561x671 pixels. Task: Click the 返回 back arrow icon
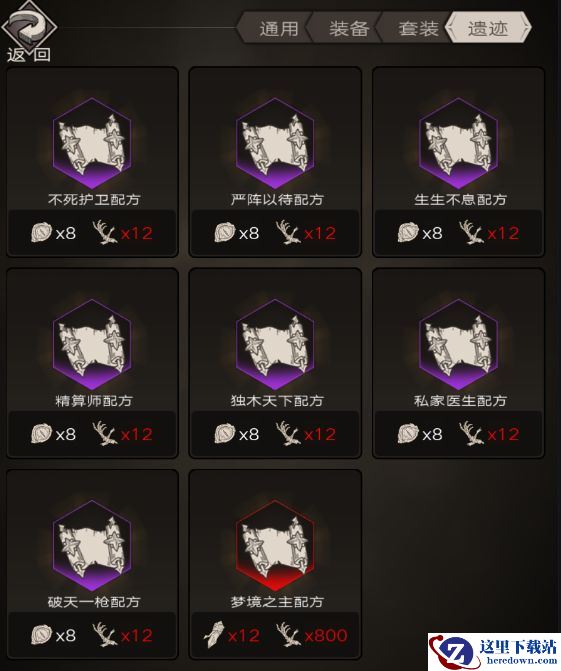pyautogui.click(x=29, y=27)
